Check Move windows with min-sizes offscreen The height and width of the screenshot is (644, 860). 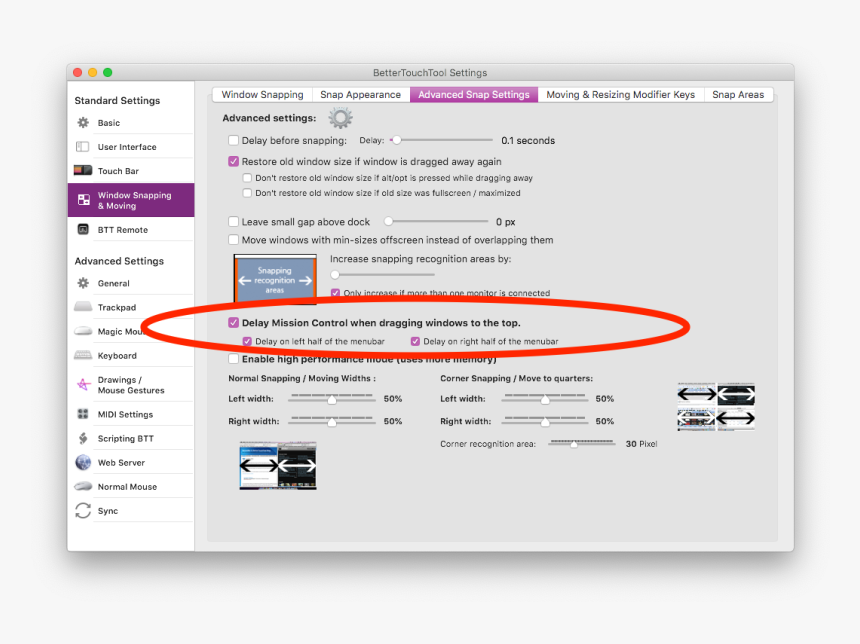tap(233, 240)
